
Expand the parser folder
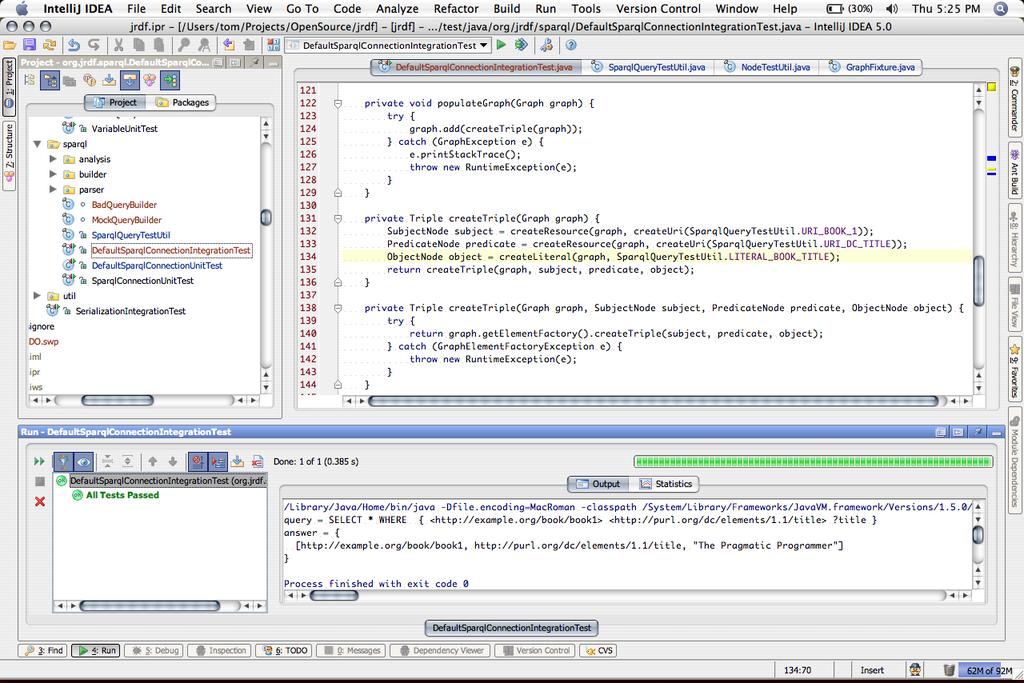click(53, 189)
